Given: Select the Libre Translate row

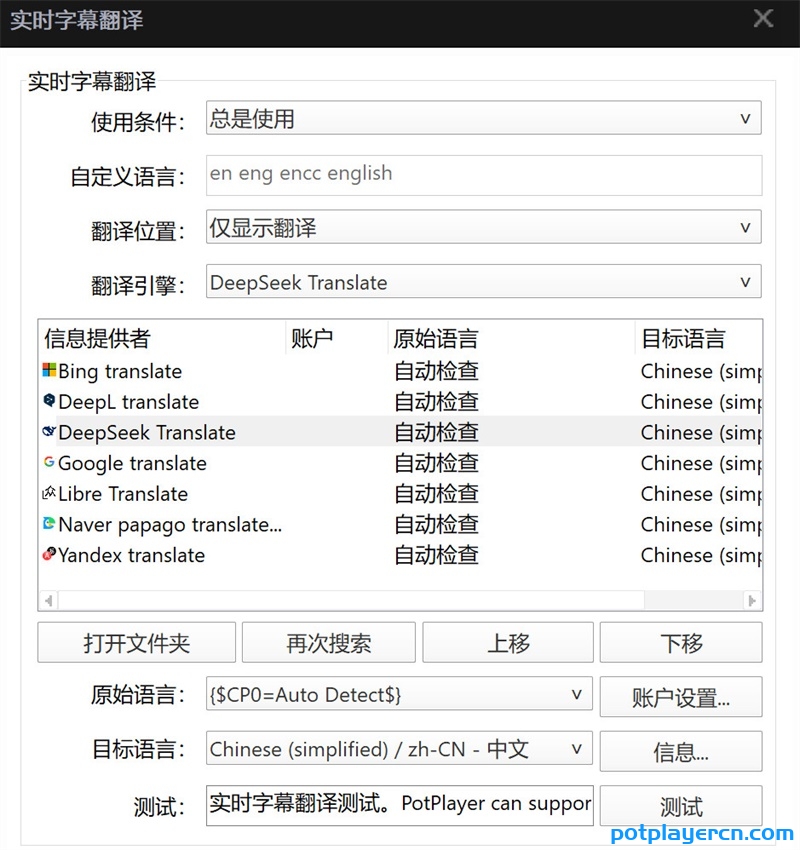Looking at the screenshot, I should 401,493.
